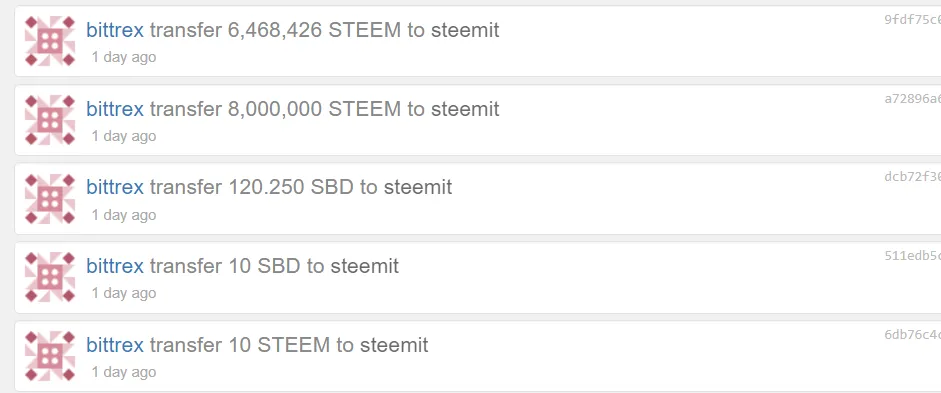Open bittrex link in 8,000,000 STEEM row
Viewport: 941px width, 393px height.
click(x=115, y=109)
